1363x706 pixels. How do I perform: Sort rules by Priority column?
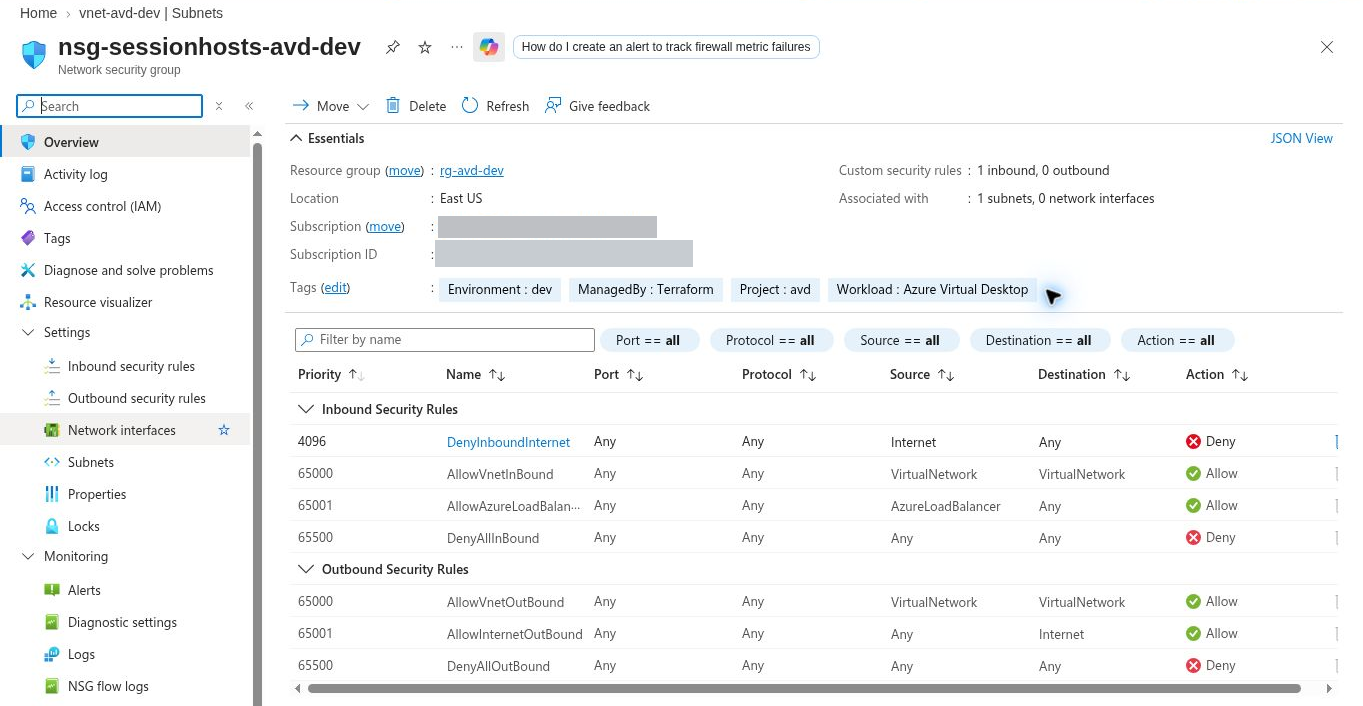[x=331, y=374]
